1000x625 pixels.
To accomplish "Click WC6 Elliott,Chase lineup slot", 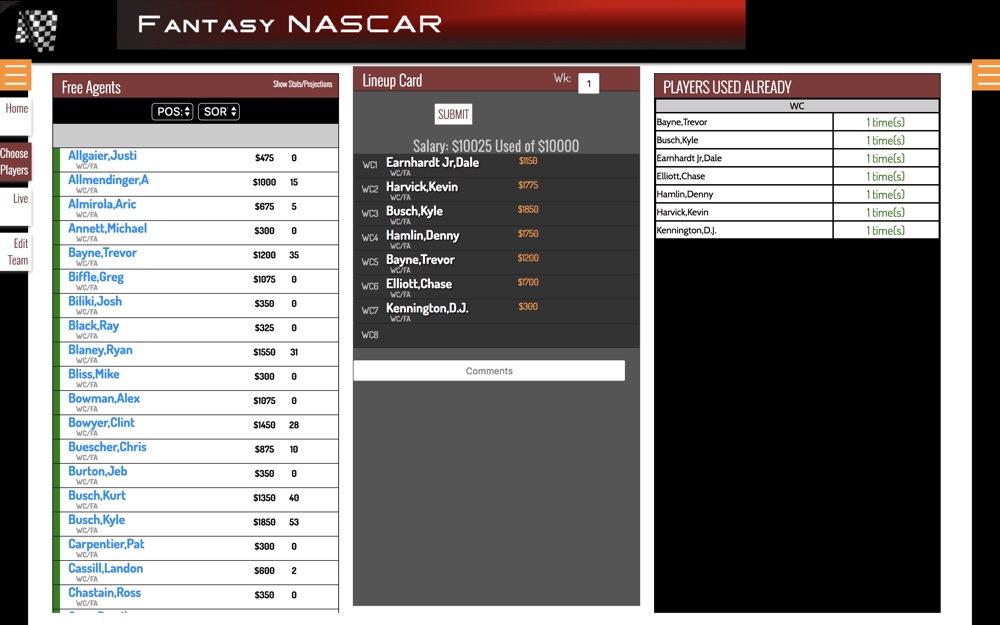I will (x=496, y=286).
